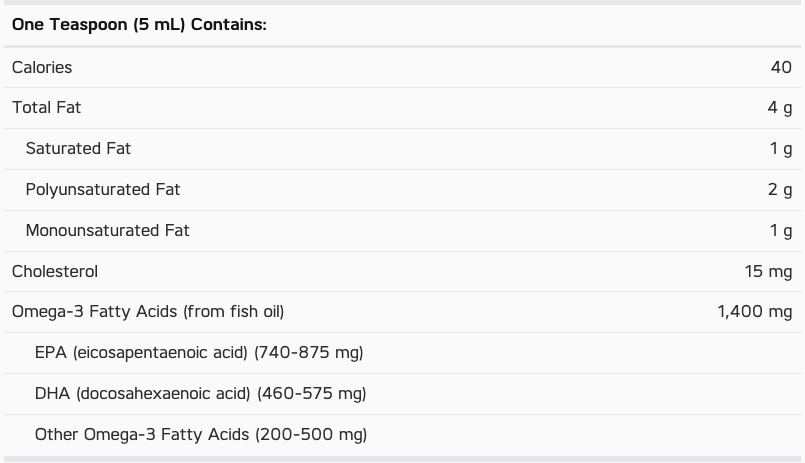805x463 pixels.
Task: Click the 4 g total fat value
Action: click(x=780, y=108)
